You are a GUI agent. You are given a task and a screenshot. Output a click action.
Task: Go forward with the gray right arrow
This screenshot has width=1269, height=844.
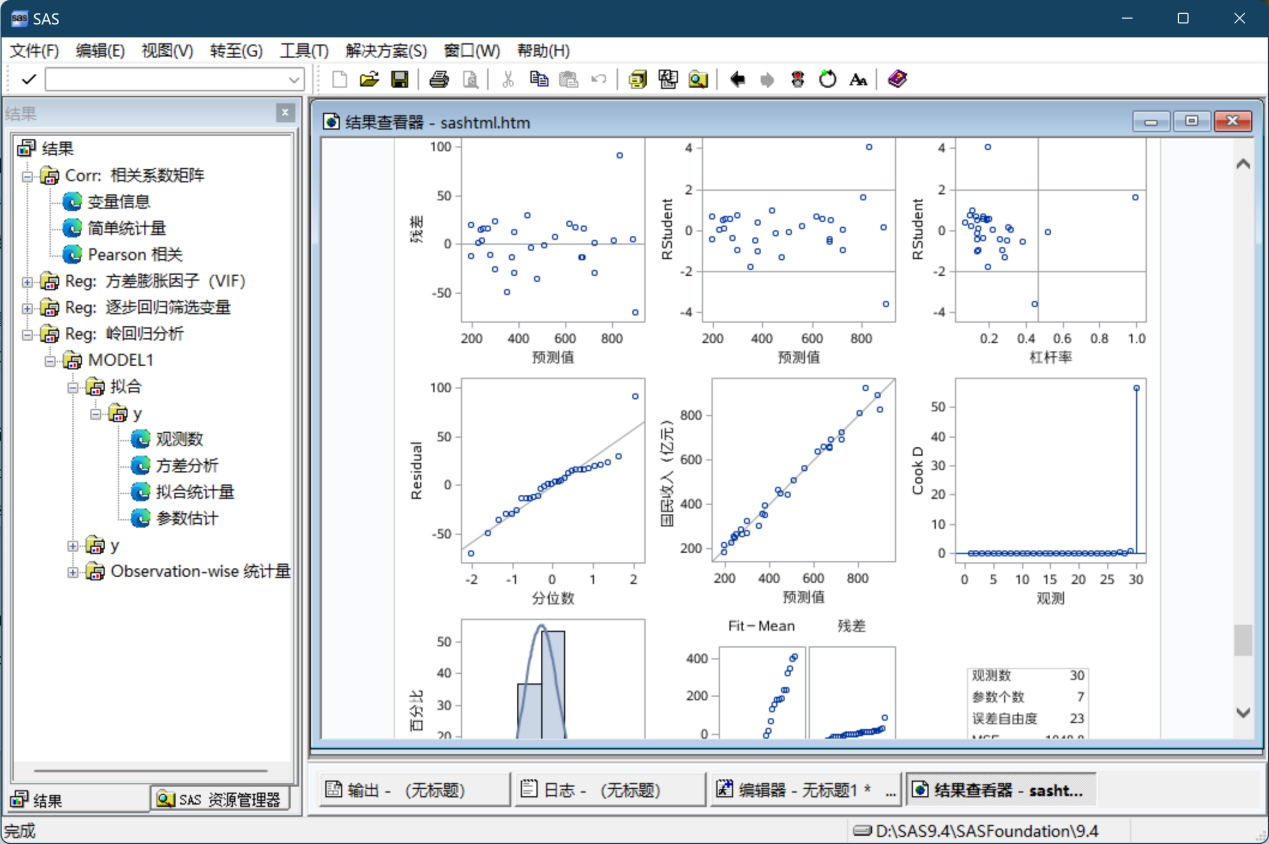(767, 79)
